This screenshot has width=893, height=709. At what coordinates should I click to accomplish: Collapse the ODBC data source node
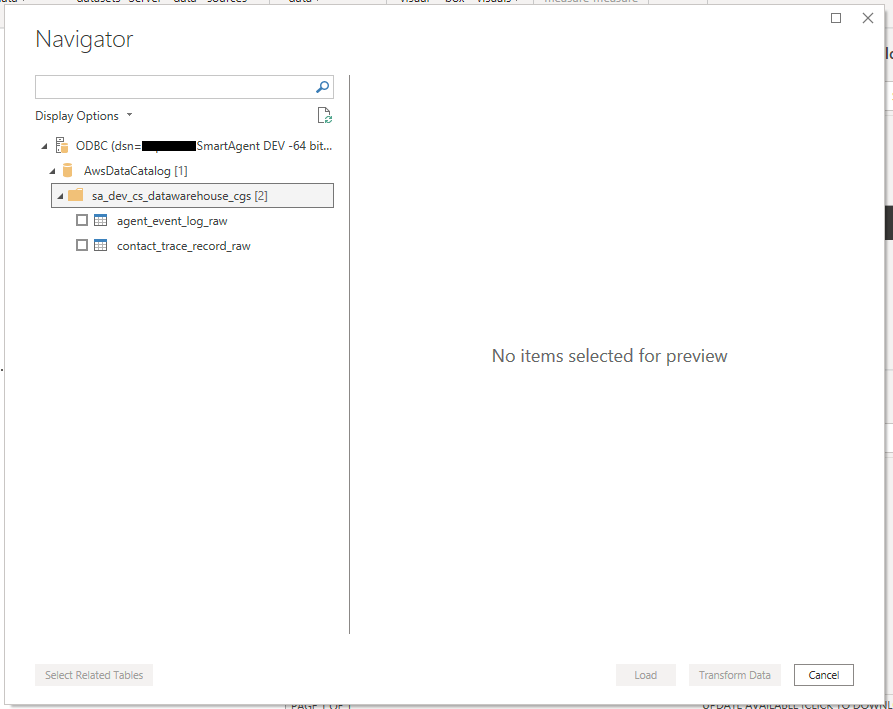click(x=44, y=146)
